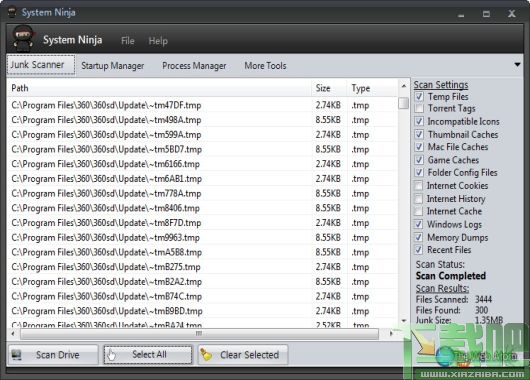
Task: Click the Clear Selected button
Action: (x=243, y=355)
